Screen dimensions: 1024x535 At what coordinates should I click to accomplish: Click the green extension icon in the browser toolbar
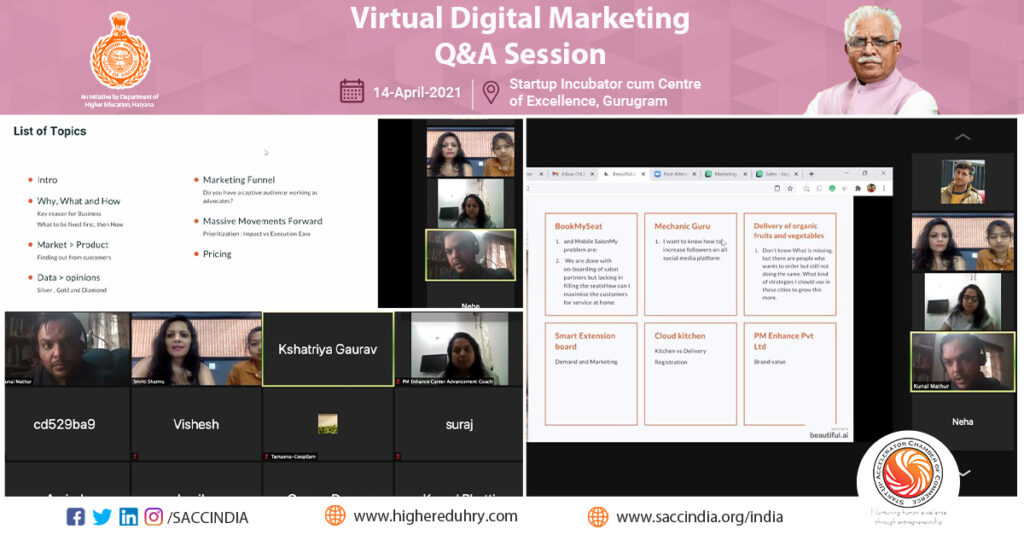coord(832,188)
